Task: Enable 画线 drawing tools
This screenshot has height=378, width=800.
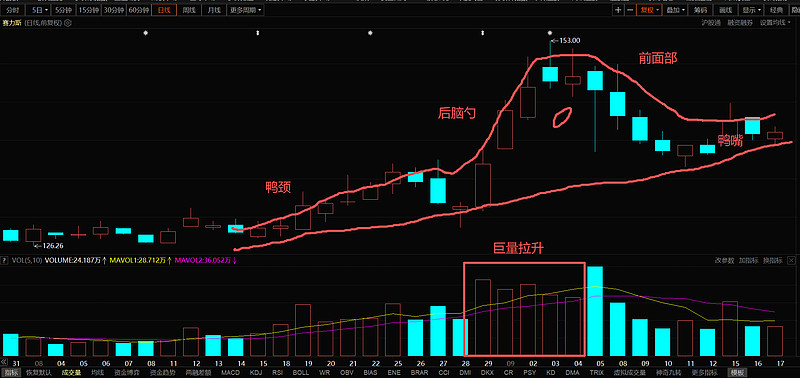Action: 726,10
